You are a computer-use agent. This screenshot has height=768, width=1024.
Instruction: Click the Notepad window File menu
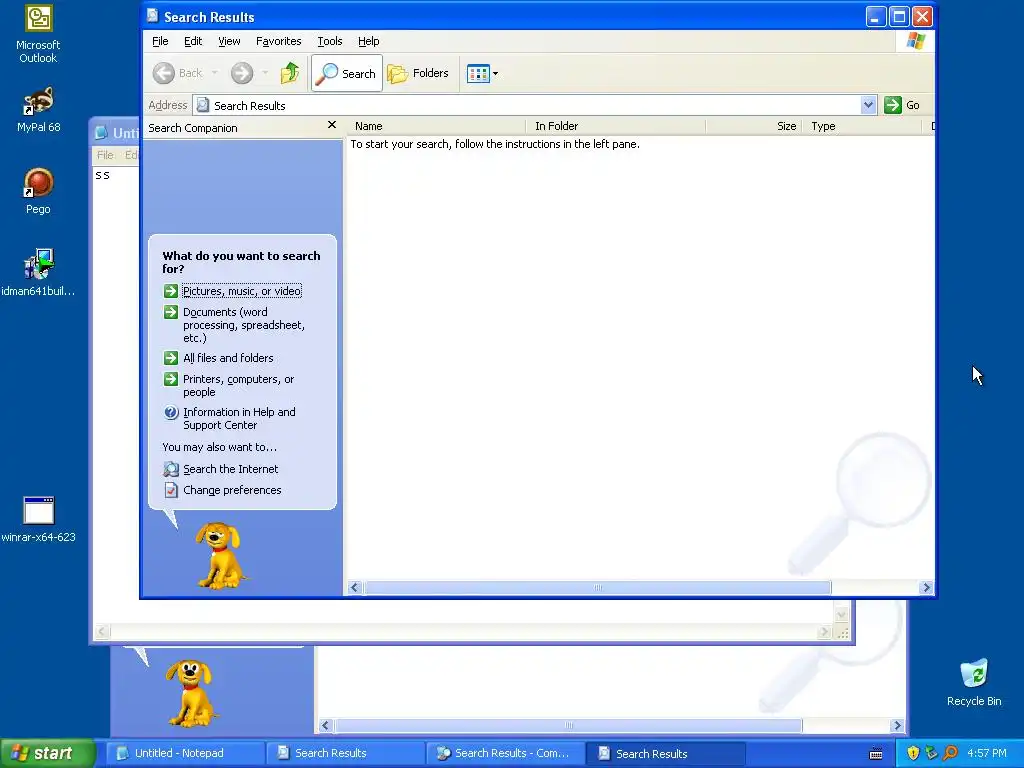[104, 155]
